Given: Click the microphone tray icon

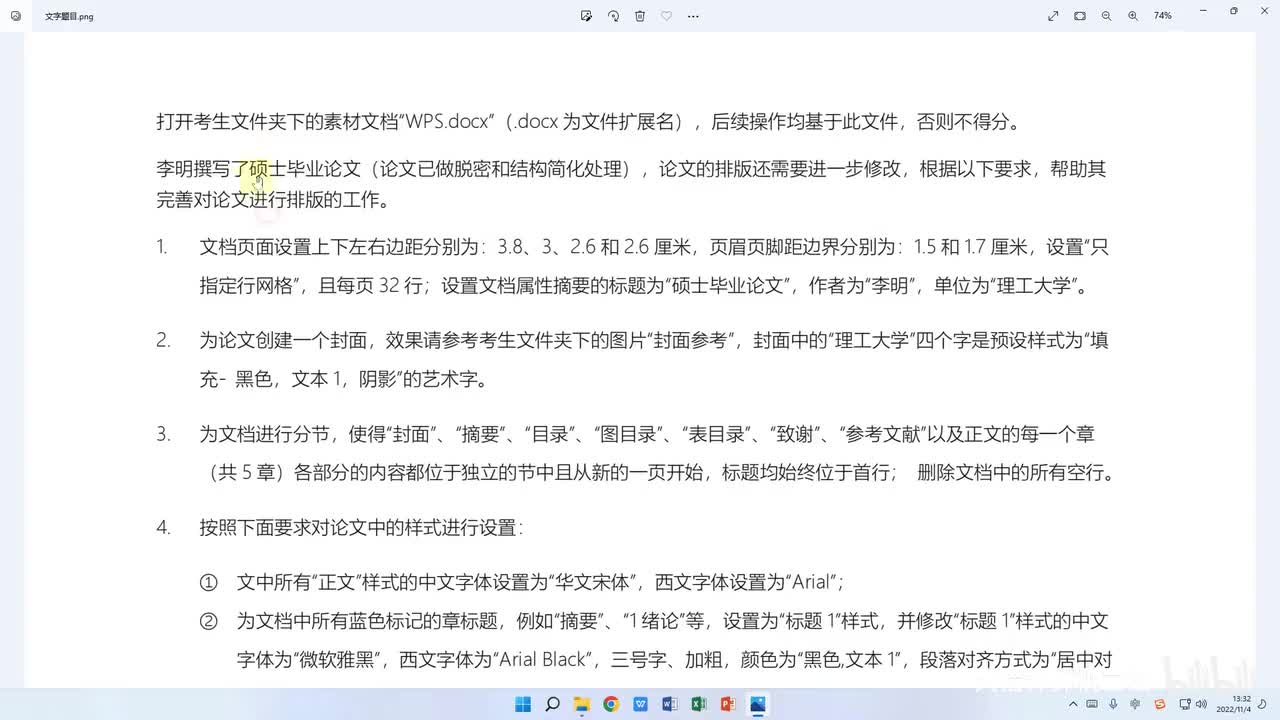Looking at the screenshot, I should (x=1113, y=704).
